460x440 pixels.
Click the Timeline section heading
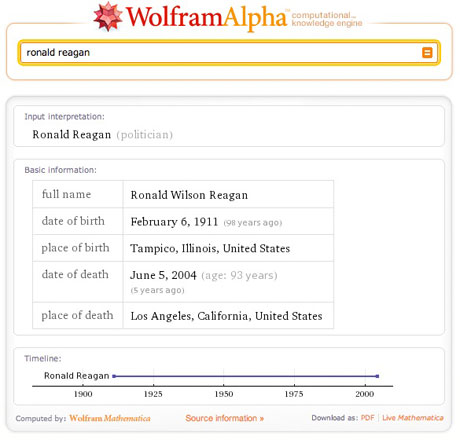[43, 359]
